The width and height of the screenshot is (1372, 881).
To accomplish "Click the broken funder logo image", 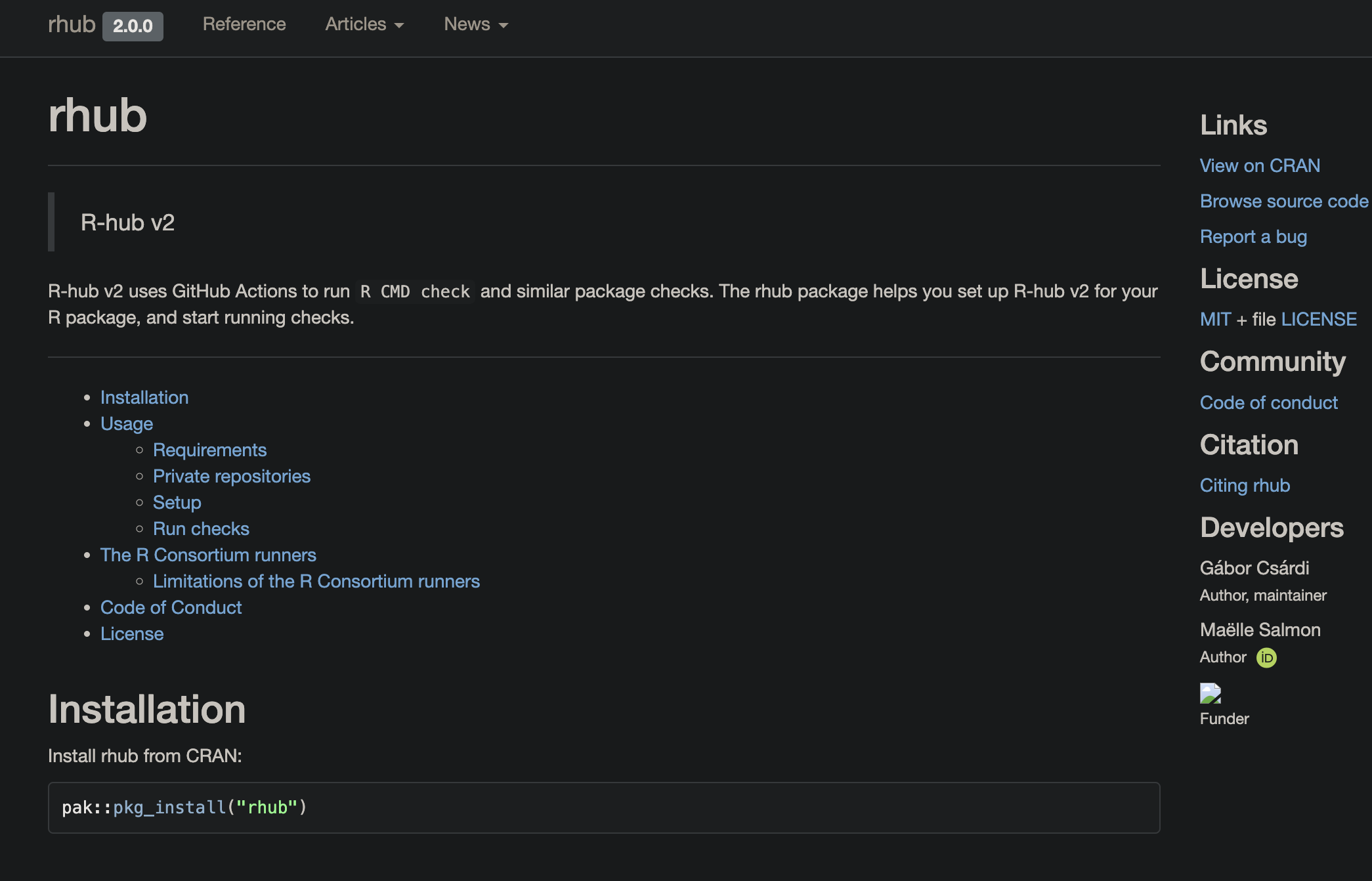I will pos(1210,693).
